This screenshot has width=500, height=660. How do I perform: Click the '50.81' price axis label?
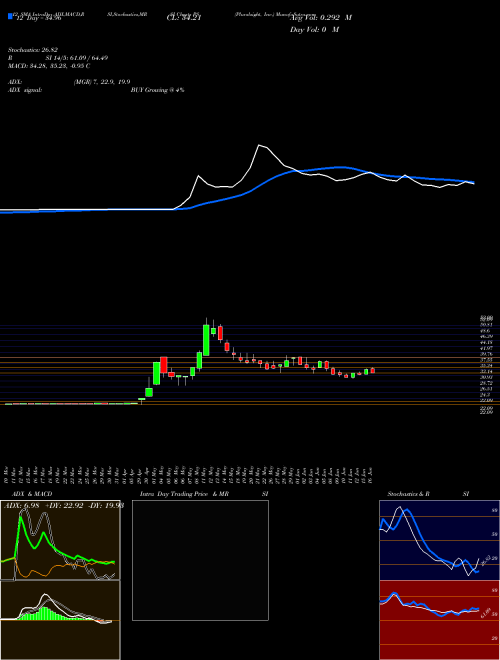click(x=486, y=325)
